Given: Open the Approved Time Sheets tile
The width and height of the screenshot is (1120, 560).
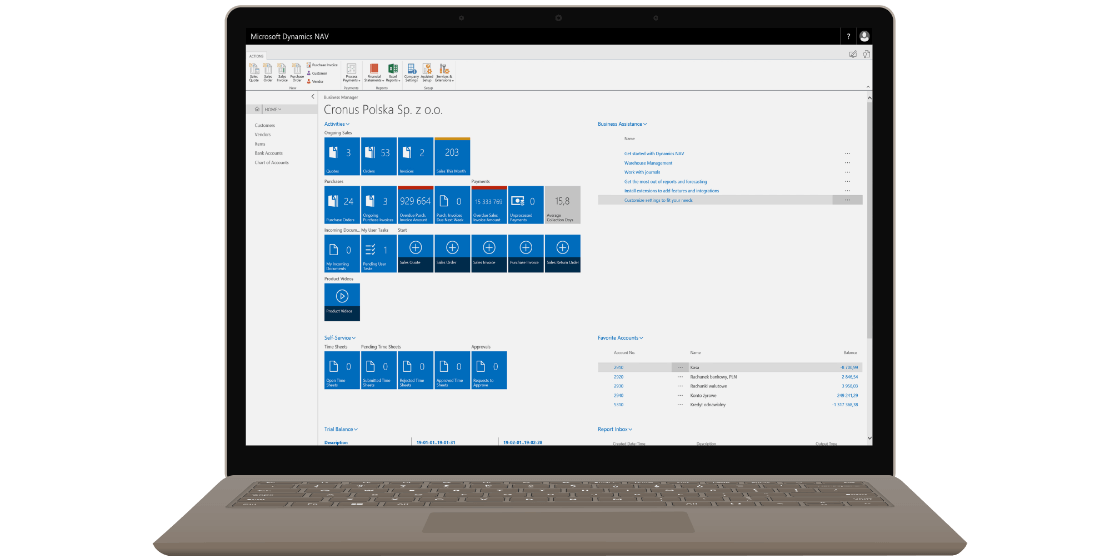Looking at the screenshot, I should tap(452, 370).
